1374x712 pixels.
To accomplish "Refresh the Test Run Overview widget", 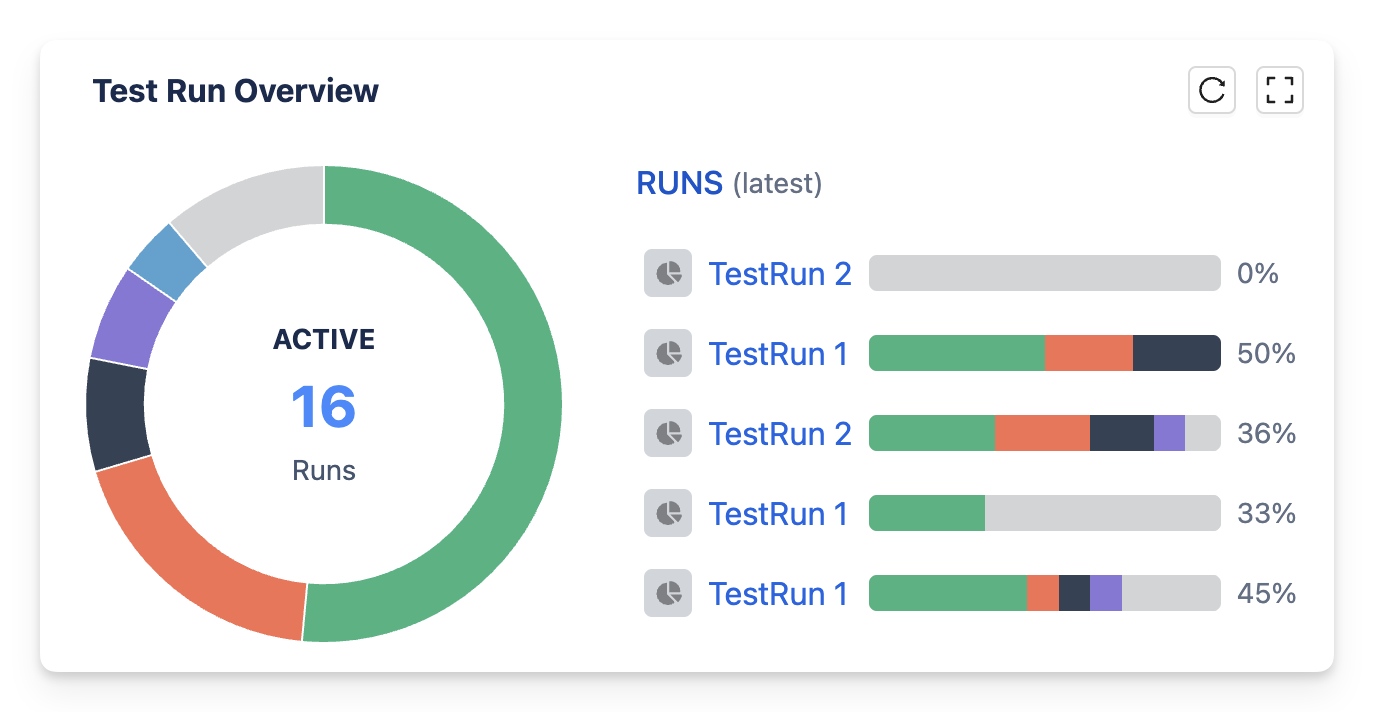I will 1211,90.
